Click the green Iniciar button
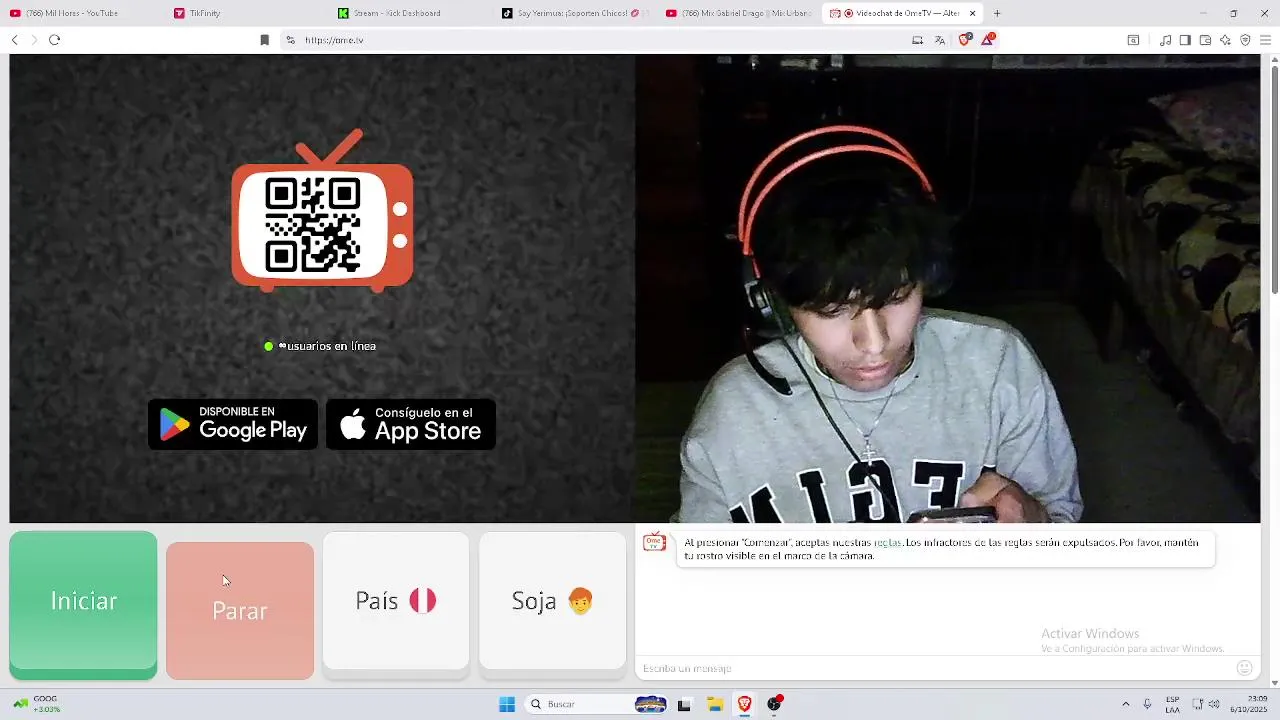The height and width of the screenshot is (720, 1280). click(83, 605)
